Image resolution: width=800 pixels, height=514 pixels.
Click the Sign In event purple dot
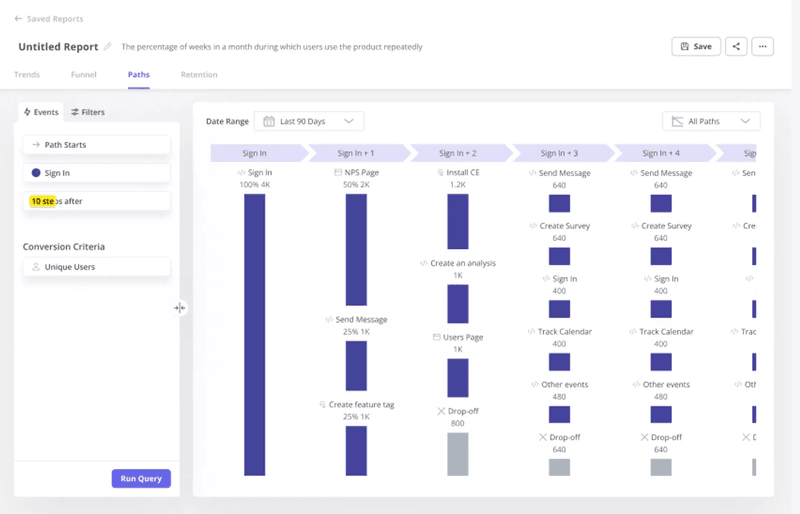[x=36, y=173]
